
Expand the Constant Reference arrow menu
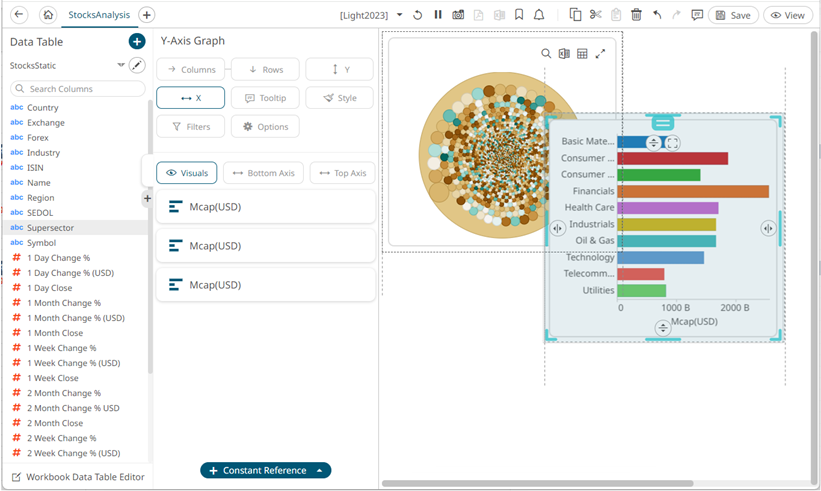[319, 470]
